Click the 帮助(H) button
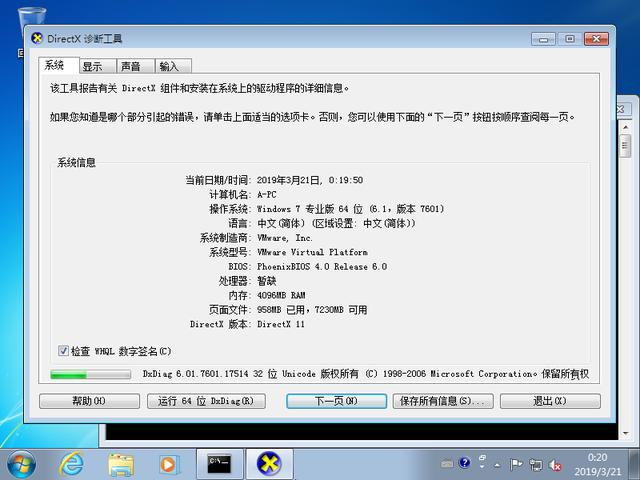 click(x=89, y=401)
